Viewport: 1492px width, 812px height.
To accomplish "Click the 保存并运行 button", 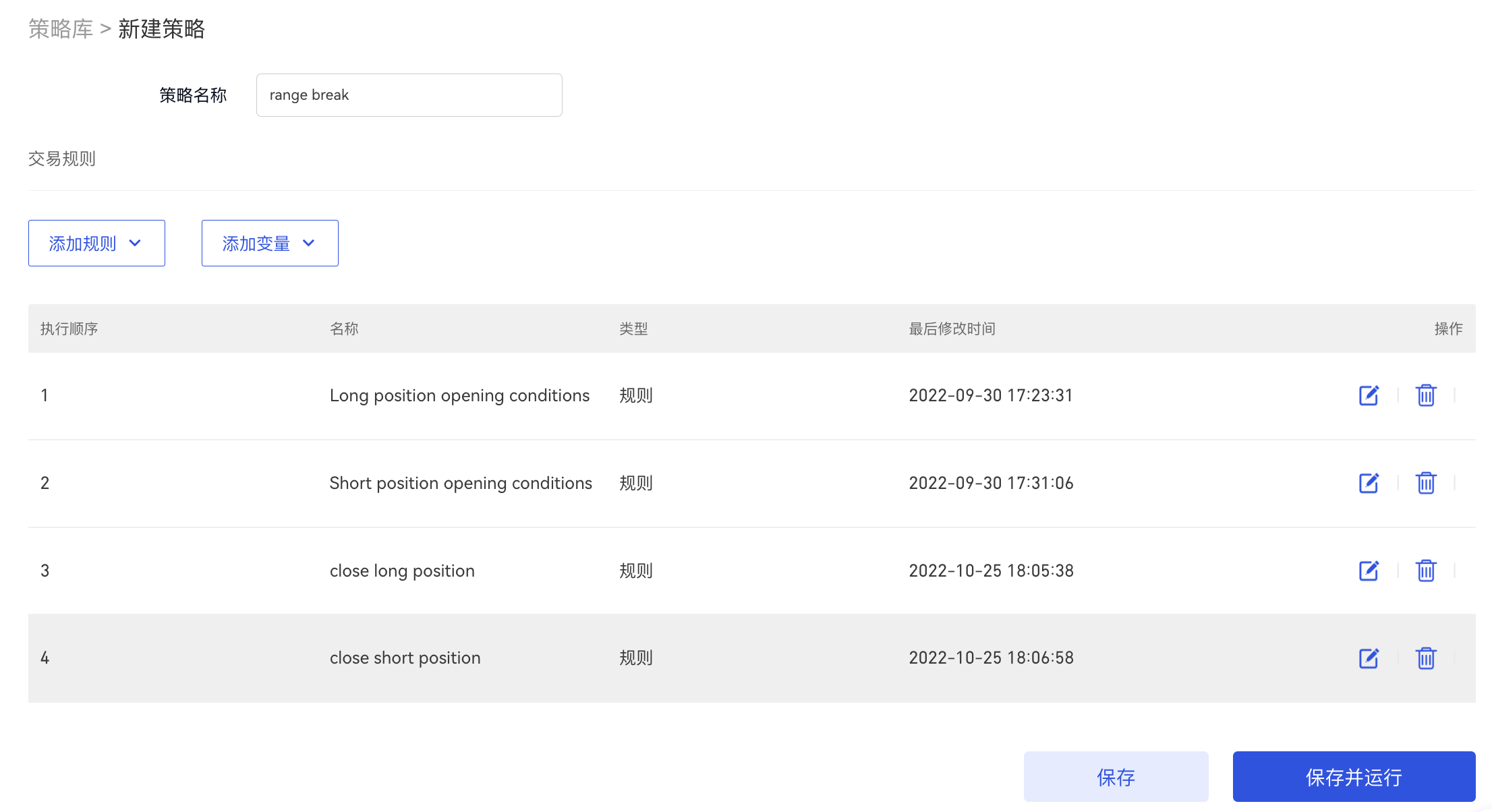I will (1354, 777).
